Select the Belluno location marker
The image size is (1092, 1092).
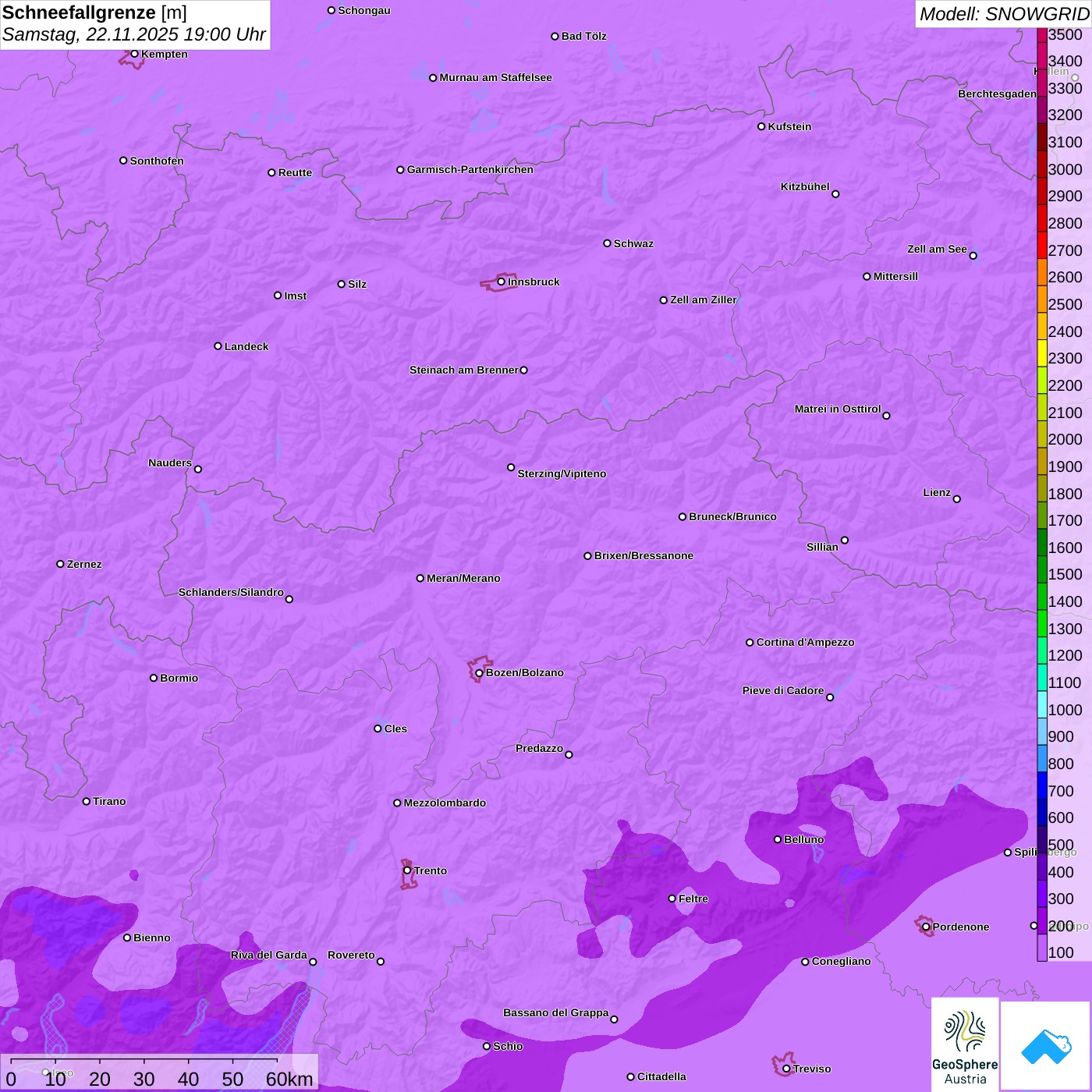coord(777,839)
